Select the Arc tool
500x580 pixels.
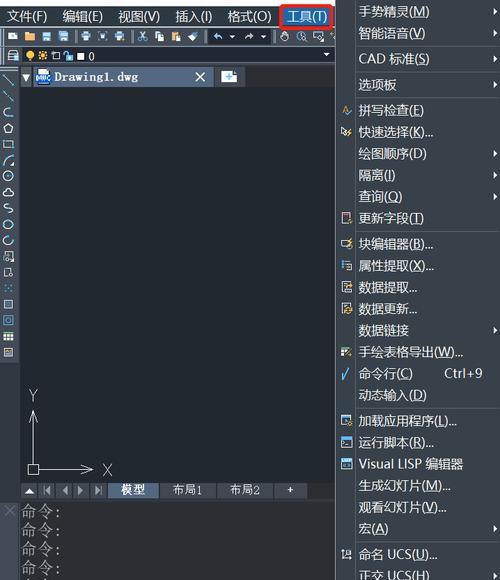8,160
